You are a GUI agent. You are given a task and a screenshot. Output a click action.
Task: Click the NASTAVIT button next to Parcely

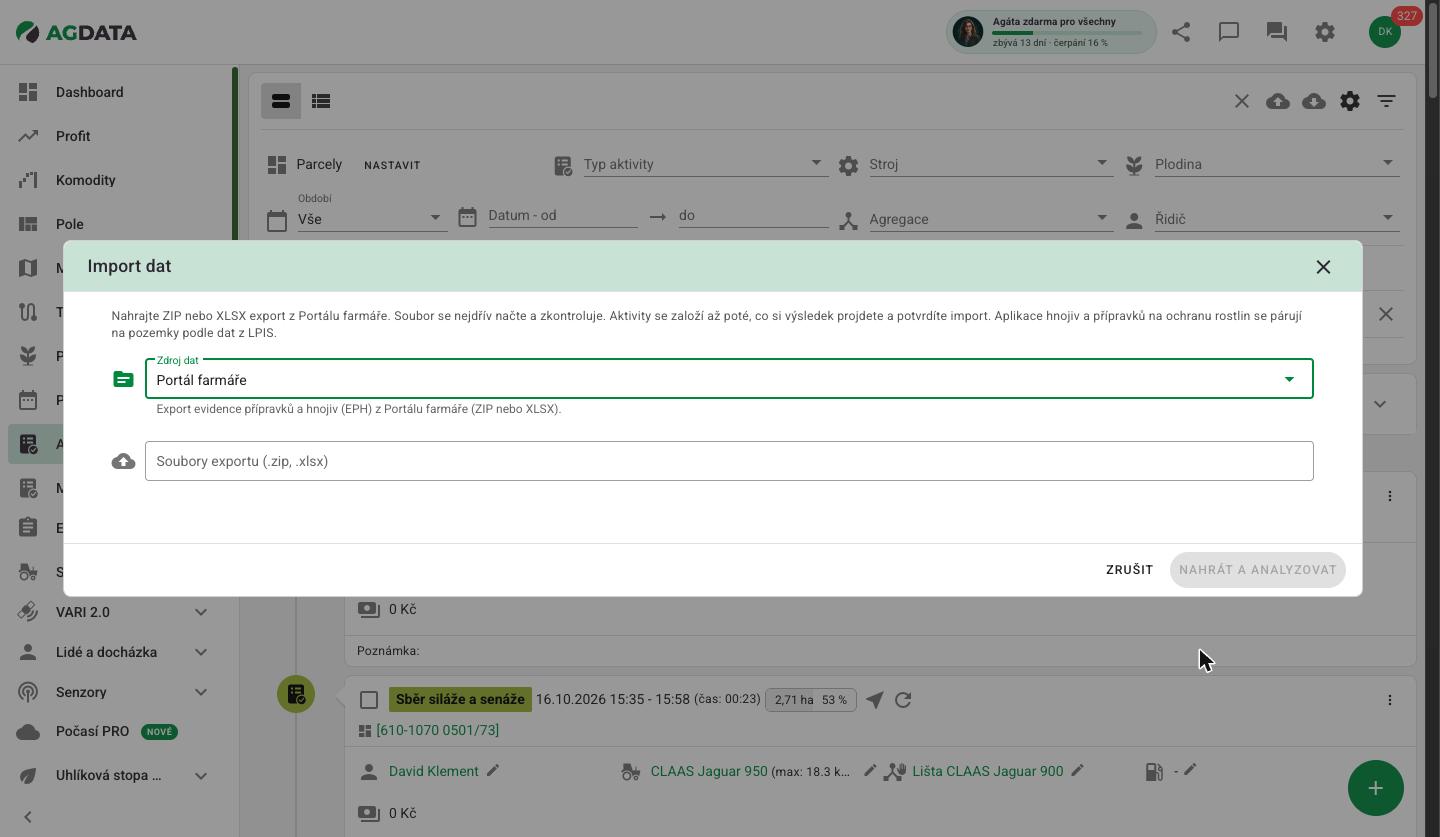(x=392, y=165)
